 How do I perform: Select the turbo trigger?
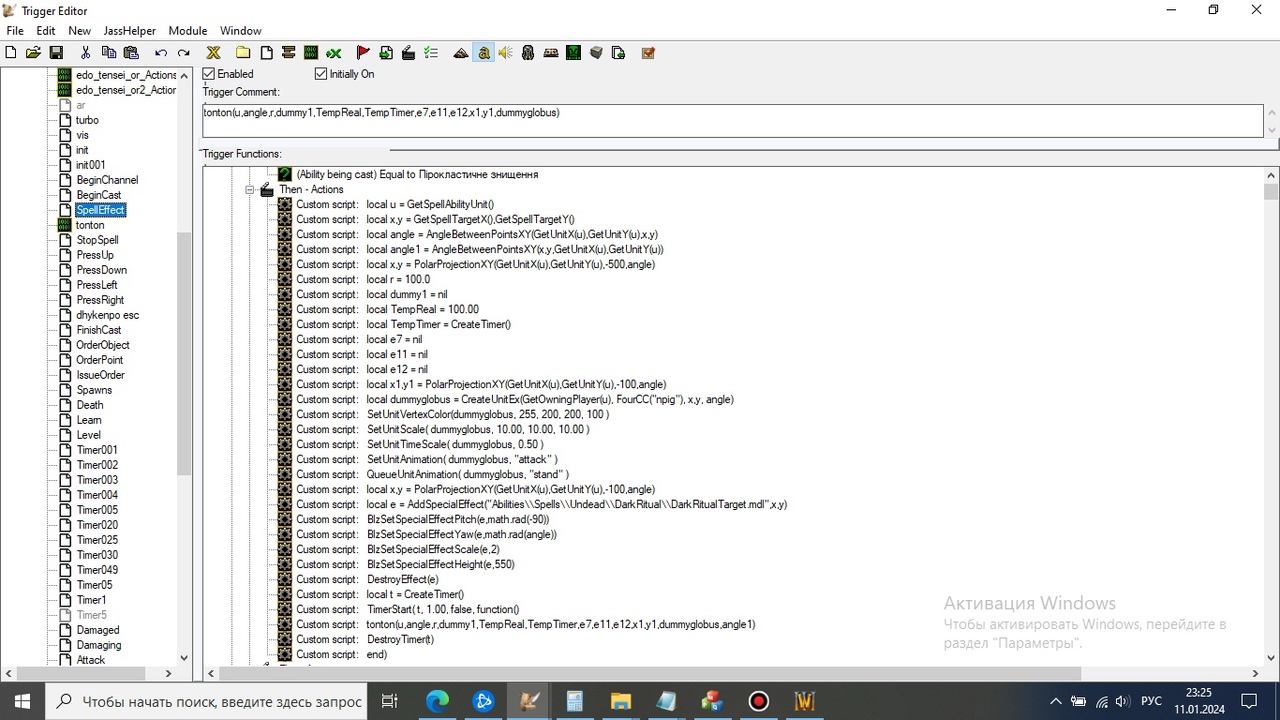[x=87, y=120]
